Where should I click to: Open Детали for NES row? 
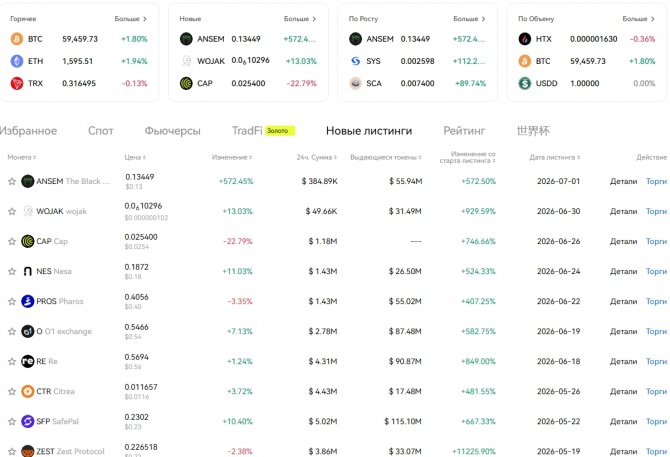click(623, 271)
